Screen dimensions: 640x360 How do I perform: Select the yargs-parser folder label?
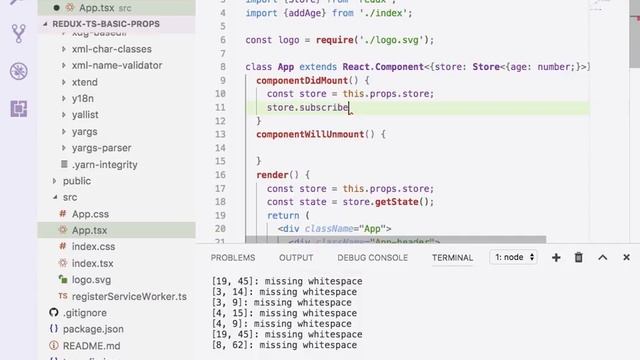(x=102, y=148)
